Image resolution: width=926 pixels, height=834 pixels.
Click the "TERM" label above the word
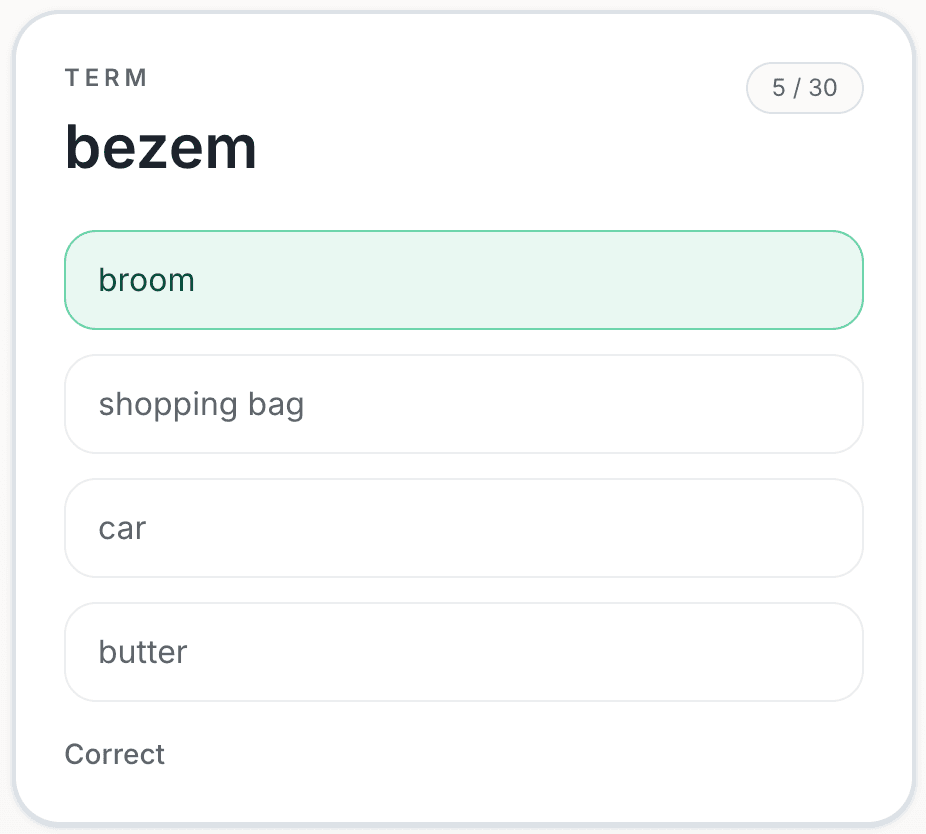click(x=106, y=78)
